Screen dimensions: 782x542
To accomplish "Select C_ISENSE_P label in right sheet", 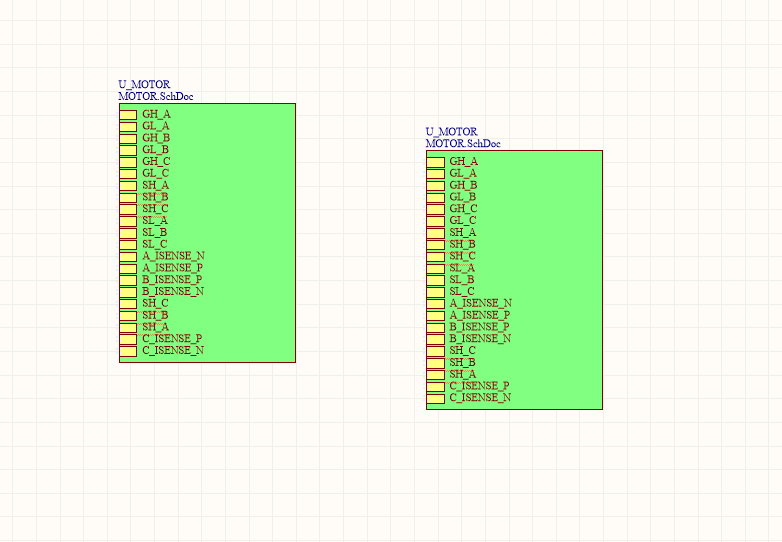I will point(479,386).
